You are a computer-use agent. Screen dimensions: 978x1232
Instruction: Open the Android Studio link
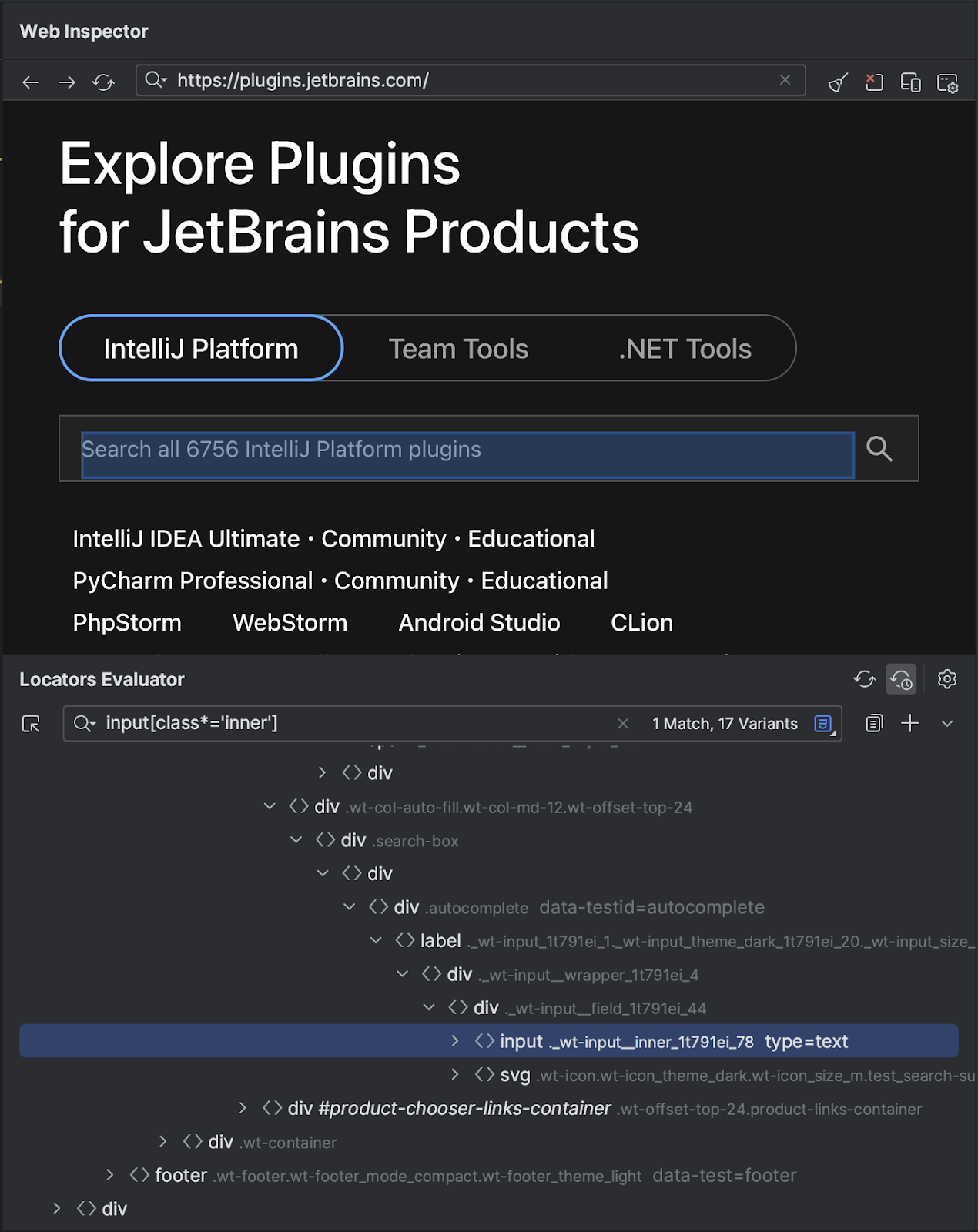[479, 622]
